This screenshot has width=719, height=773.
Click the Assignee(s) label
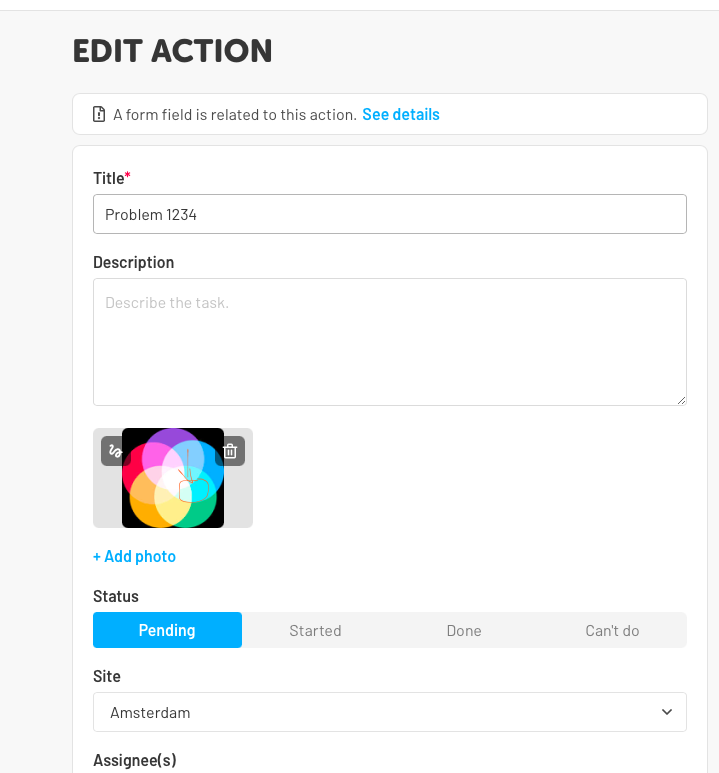[x=135, y=760]
